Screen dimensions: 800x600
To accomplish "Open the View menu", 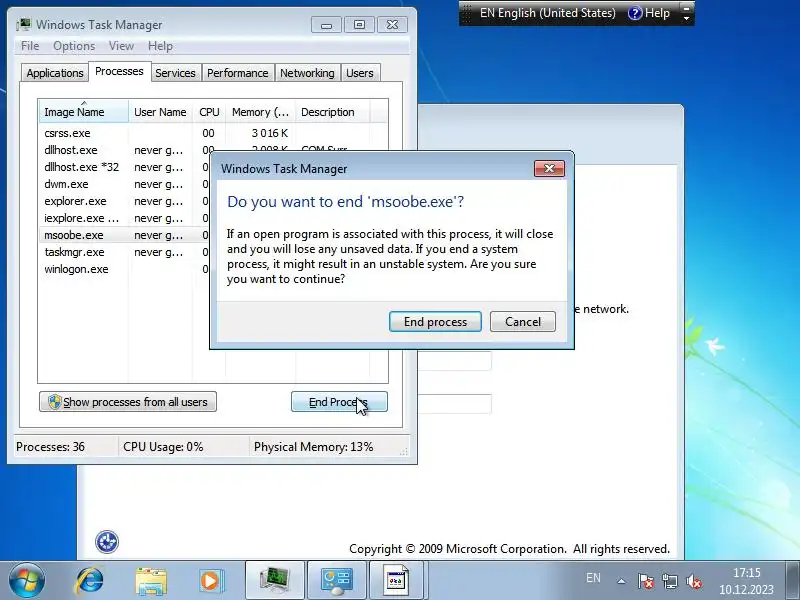I will click(x=121, y=46).
